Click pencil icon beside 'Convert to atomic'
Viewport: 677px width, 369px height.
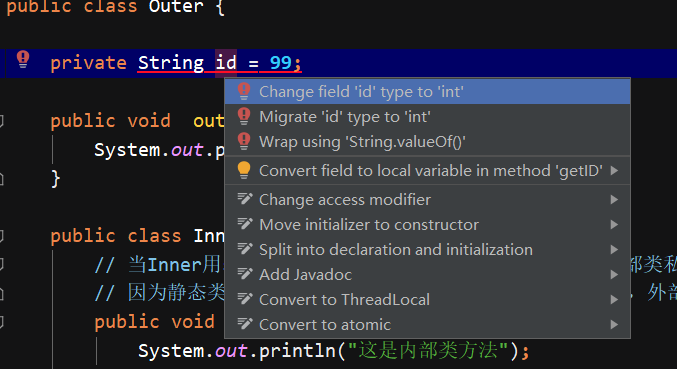click(245, 324)
